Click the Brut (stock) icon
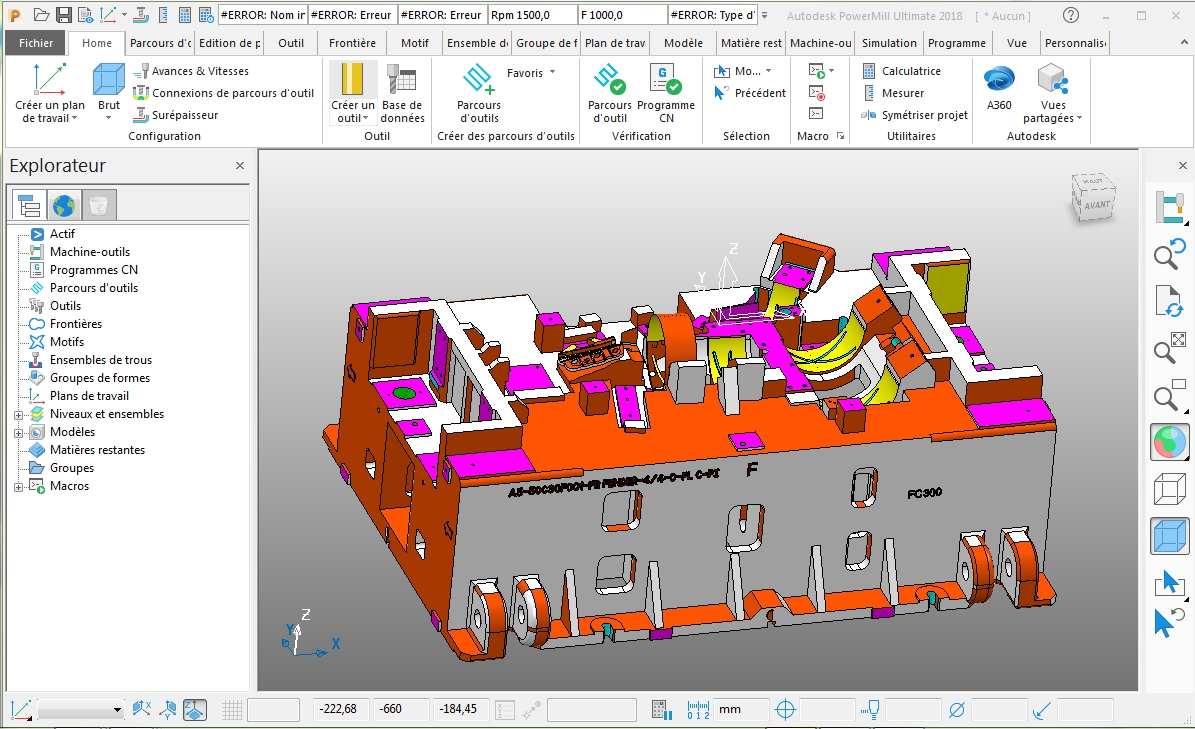1195x729 pixels. (108, 88)
